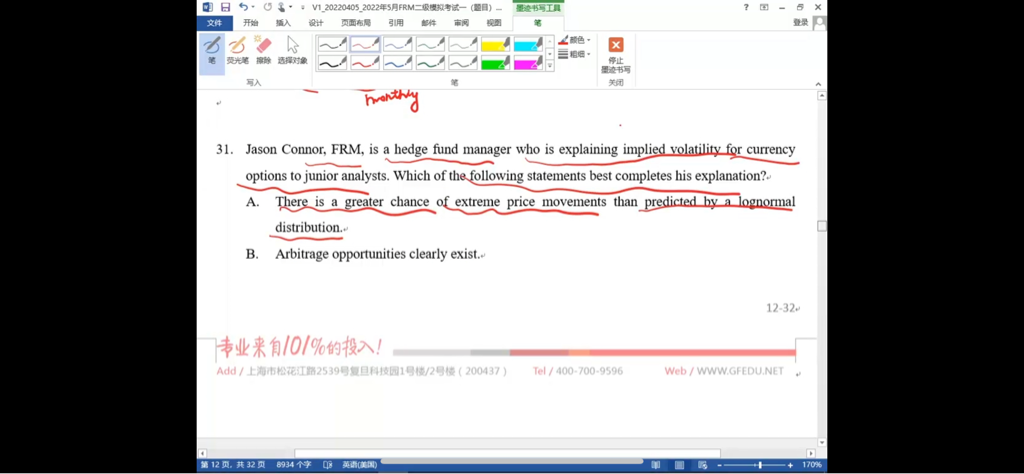Click Stop Inking (停止墨迹书写) button
This screenshot has height=474, width=1024.
[616, 54]
